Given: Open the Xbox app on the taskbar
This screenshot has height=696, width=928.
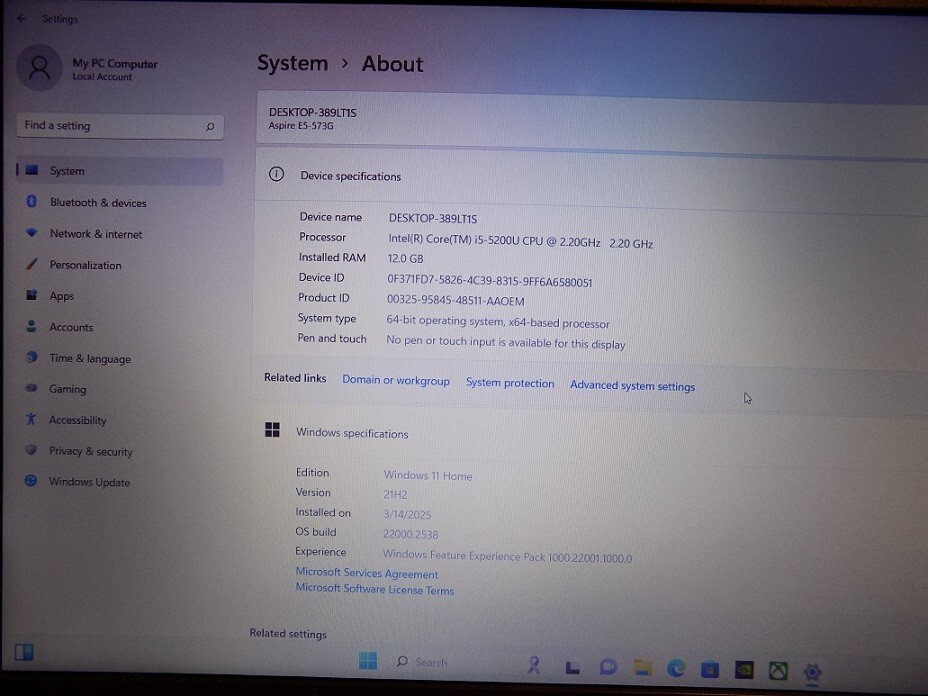Looking at the screenshot, I should tap(778, 671).
